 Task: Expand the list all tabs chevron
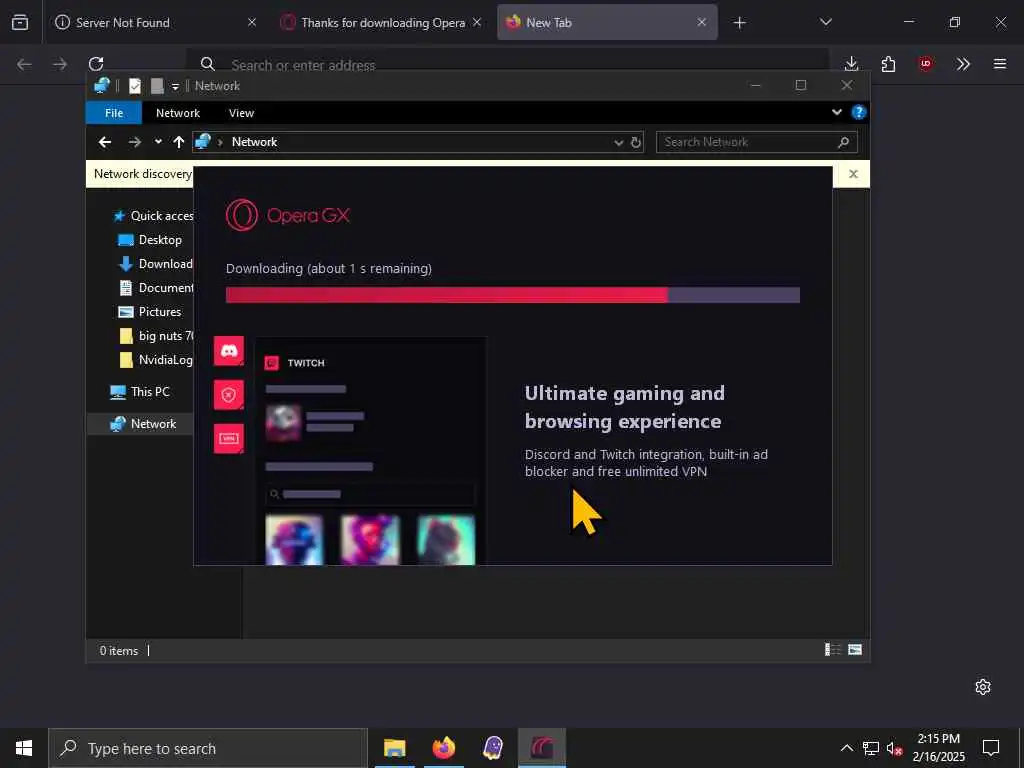click(825, 22)
